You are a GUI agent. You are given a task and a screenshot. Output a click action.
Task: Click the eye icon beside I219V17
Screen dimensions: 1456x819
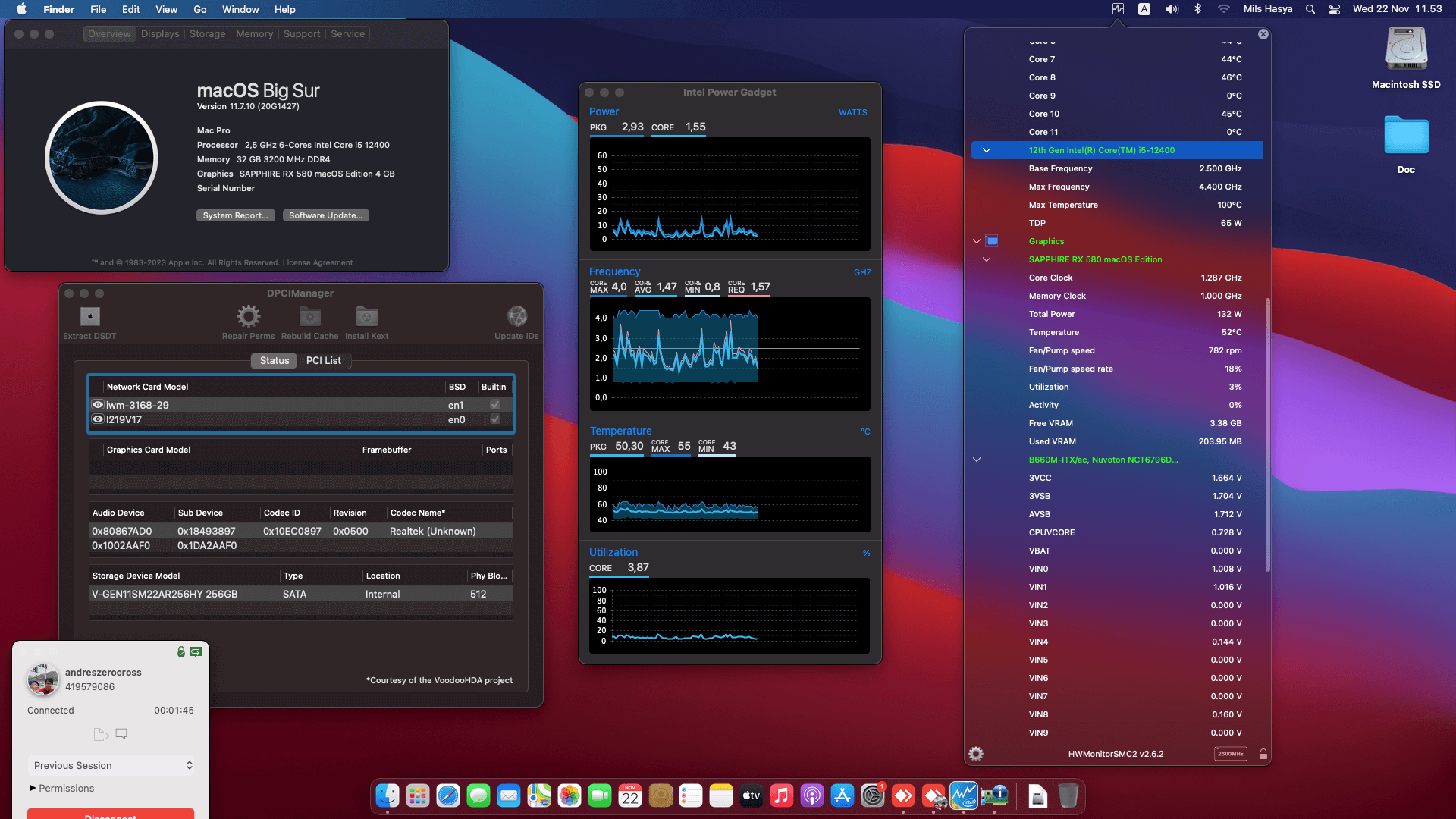[98, 419]
